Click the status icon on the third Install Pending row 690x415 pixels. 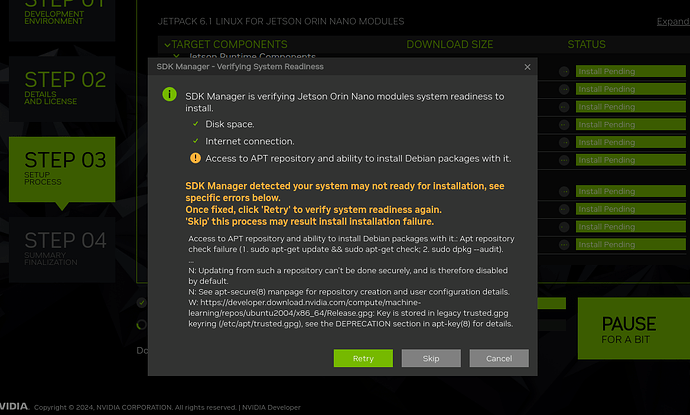(x=564, y=107)
